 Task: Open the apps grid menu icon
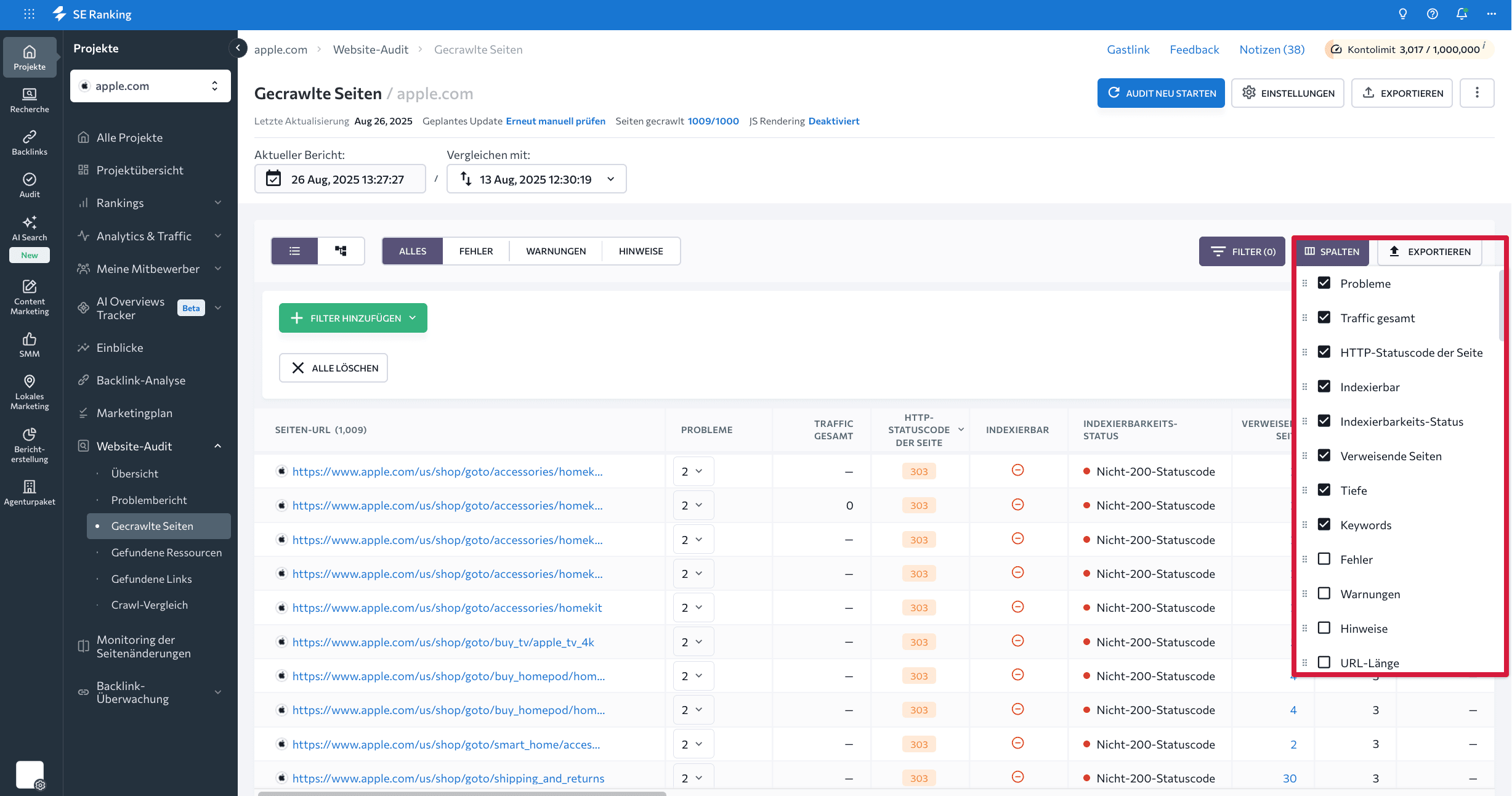pyautogui.click(x=29, y=14)
